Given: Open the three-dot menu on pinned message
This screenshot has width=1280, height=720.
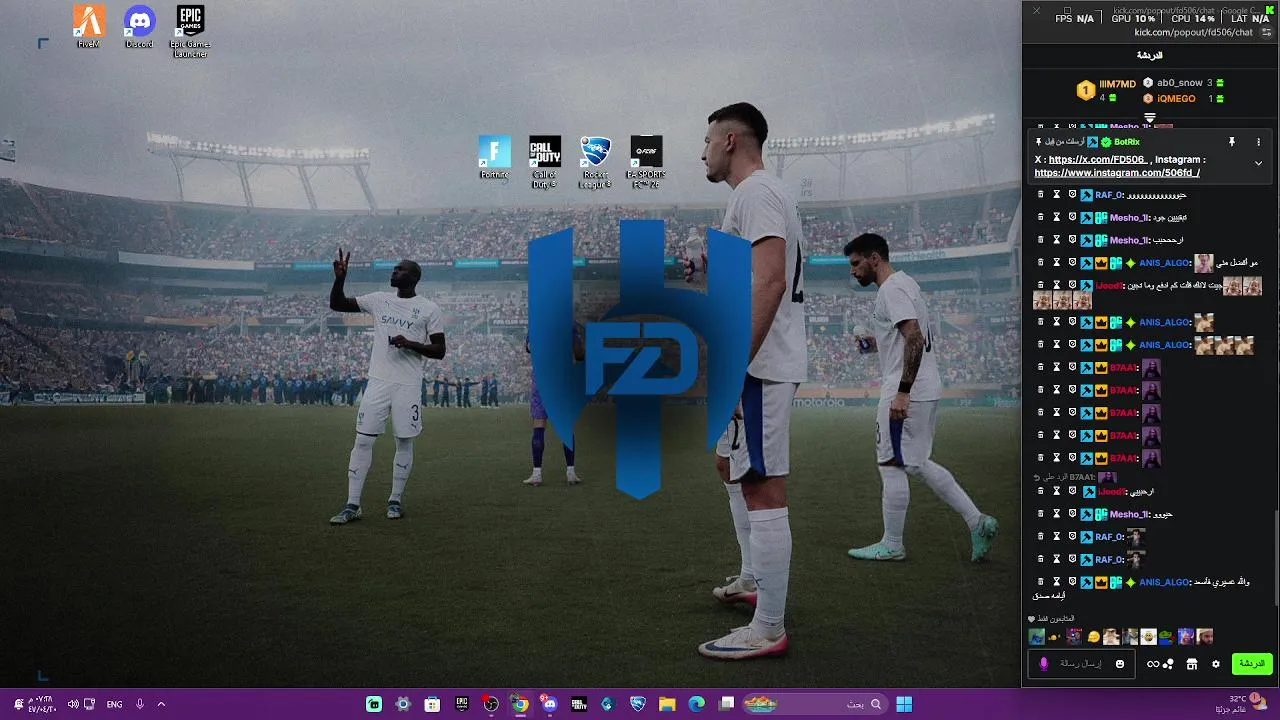Looking at the screenshot, I should click(x=1258, y=142).
